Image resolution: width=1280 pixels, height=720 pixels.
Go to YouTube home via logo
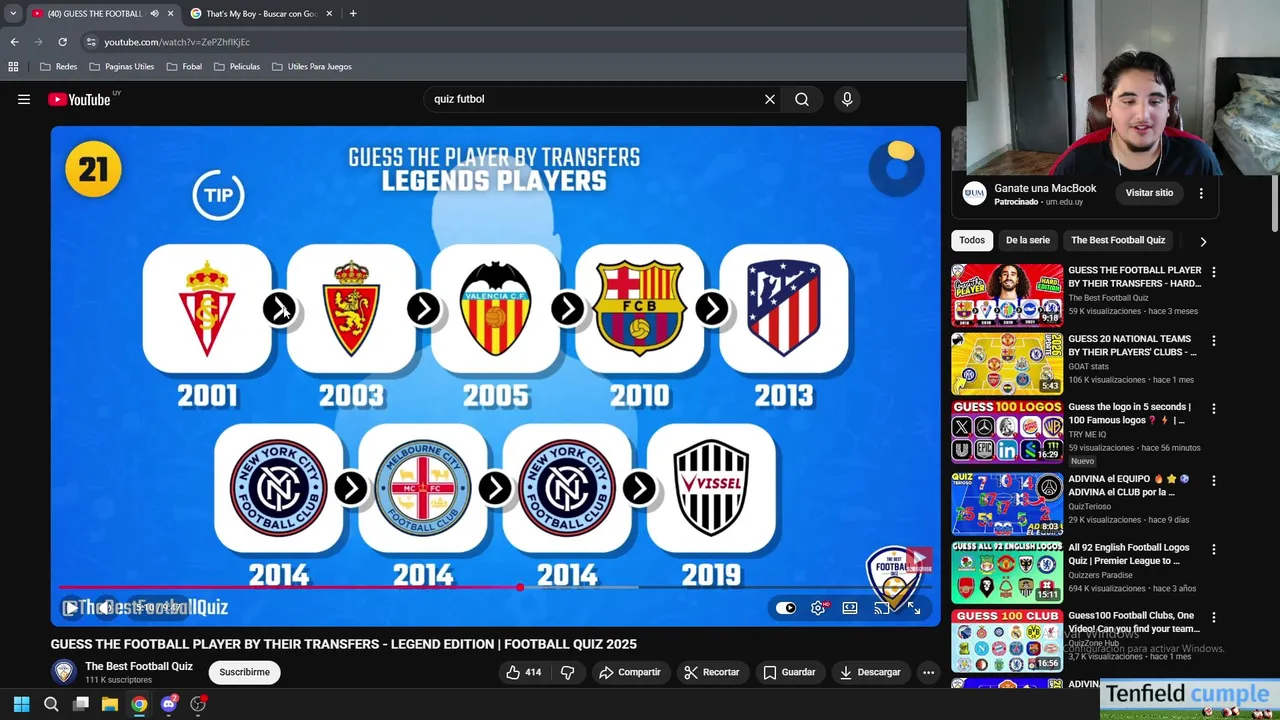coord(79,99)
